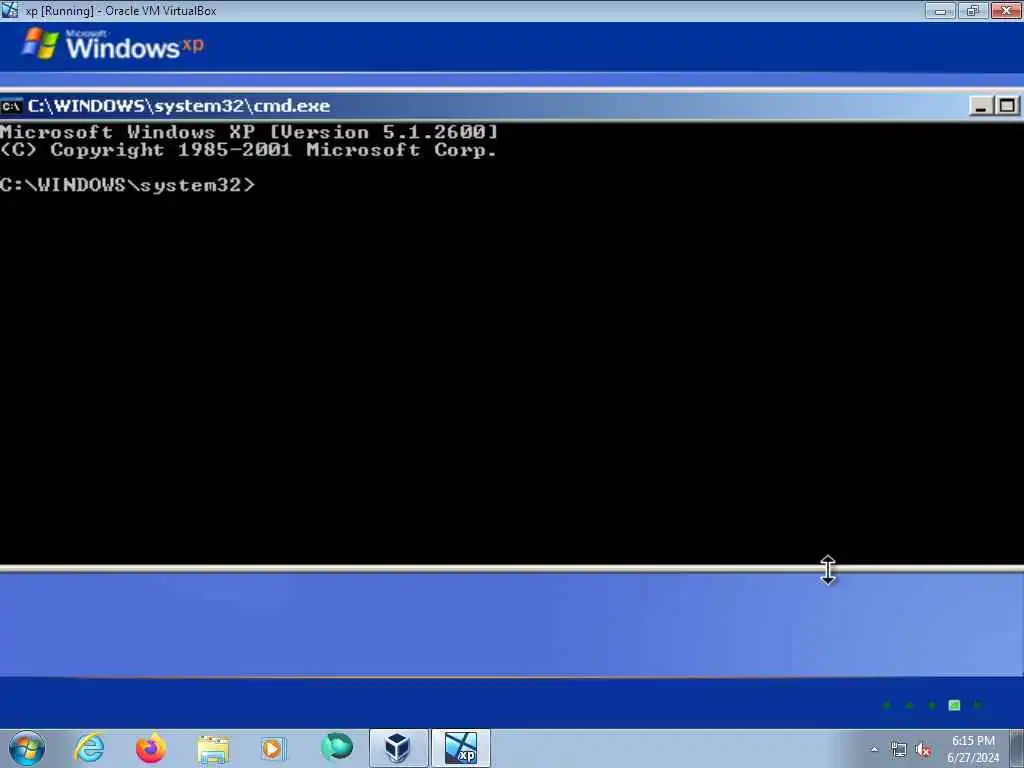Click the Show desktop strip
Viewport: 1024px width, 768px height.
pyautogui.click(x=1017, y=748)
